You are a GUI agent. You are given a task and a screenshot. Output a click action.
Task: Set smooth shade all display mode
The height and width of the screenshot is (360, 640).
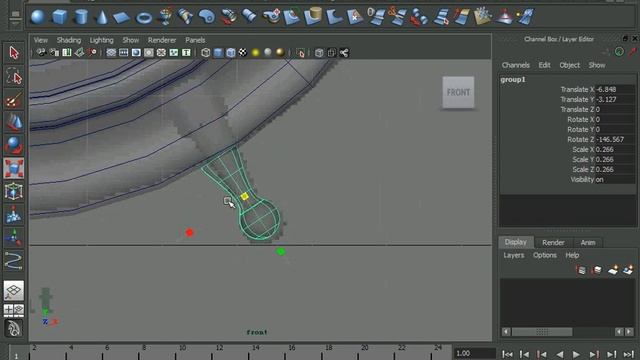(218, 53)
